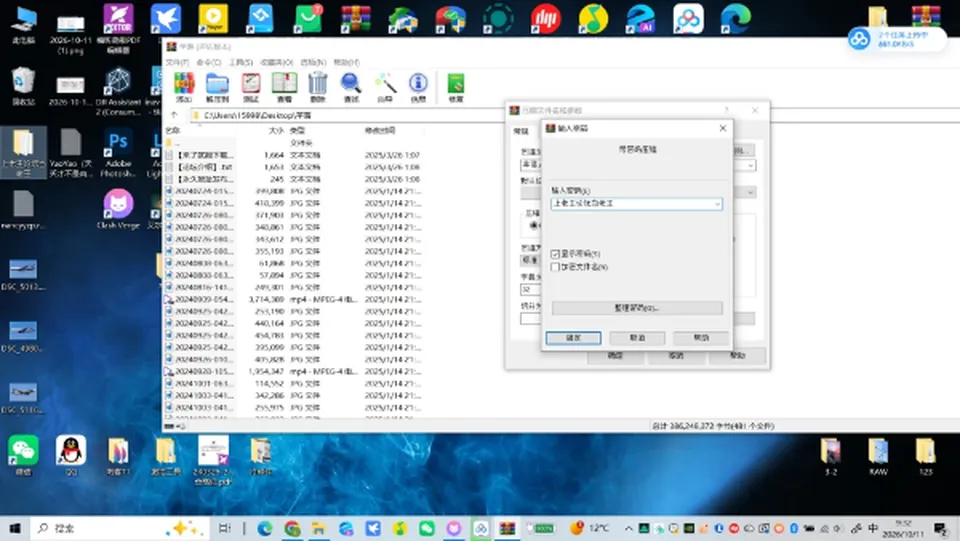Image resolution: width=960 pixels, height=541 pixels.
Task: Click the View (查看) book icon
Action: 284,87
